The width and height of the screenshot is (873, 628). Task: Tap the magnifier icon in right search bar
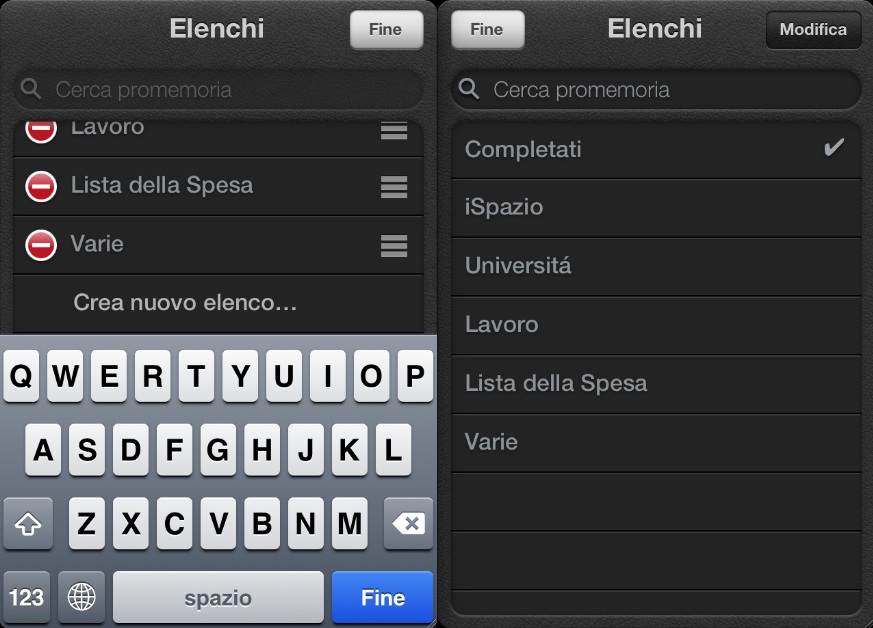[x=469, y=90]
